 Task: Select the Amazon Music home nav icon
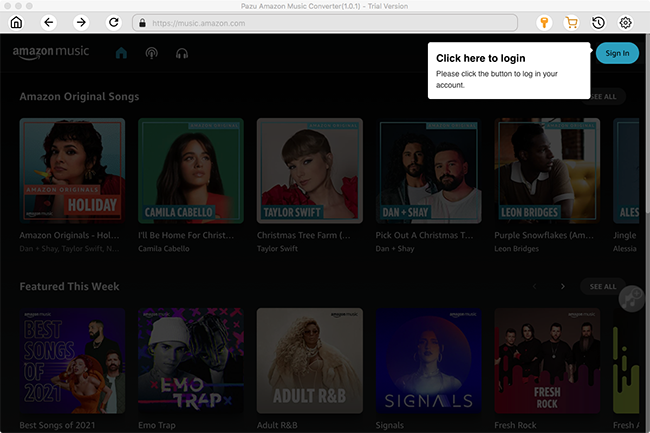tap(121, 53)
